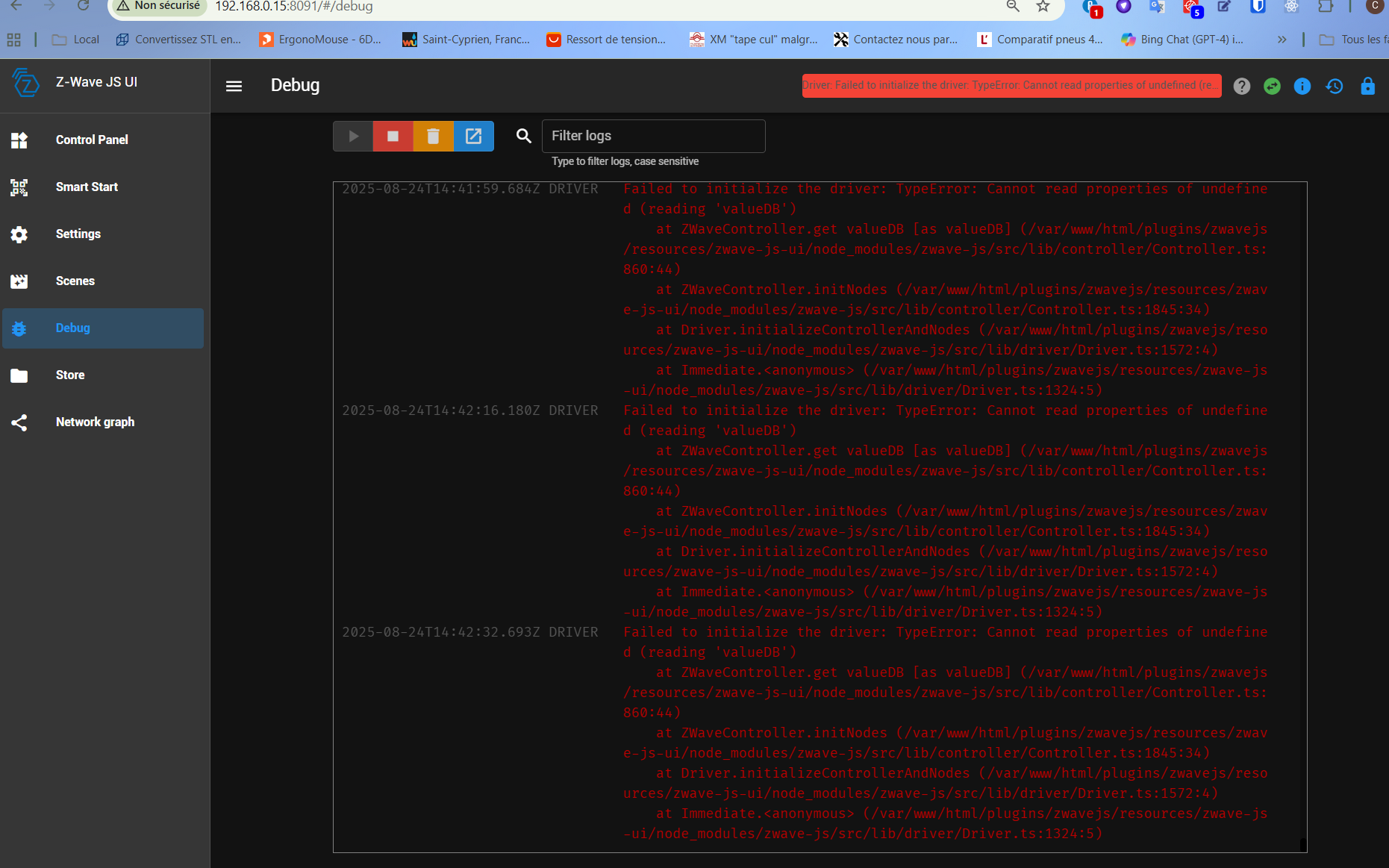Open logs in new window icon
The image size is (1389, 868).
click(x=474, y=136)
